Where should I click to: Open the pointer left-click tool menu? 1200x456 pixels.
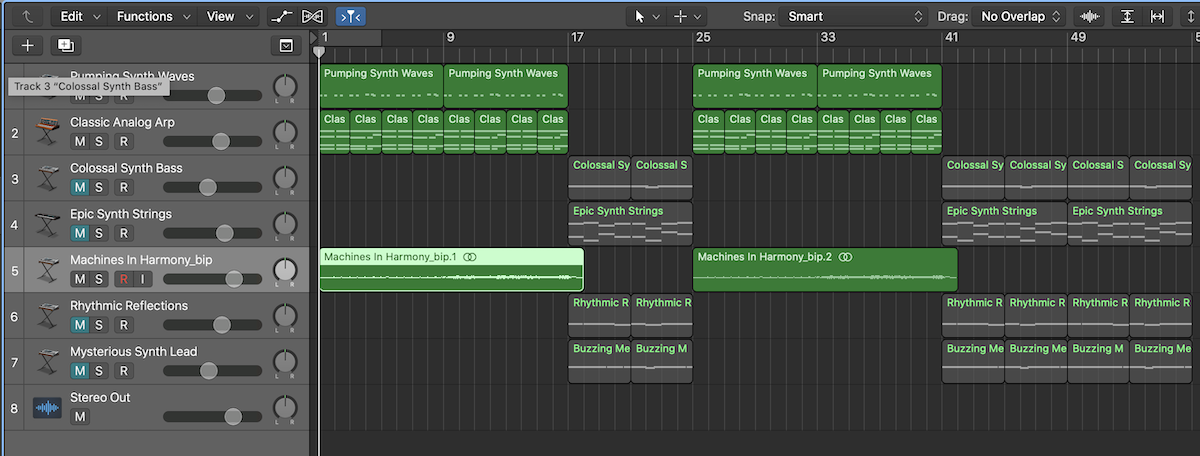point(647,16)
